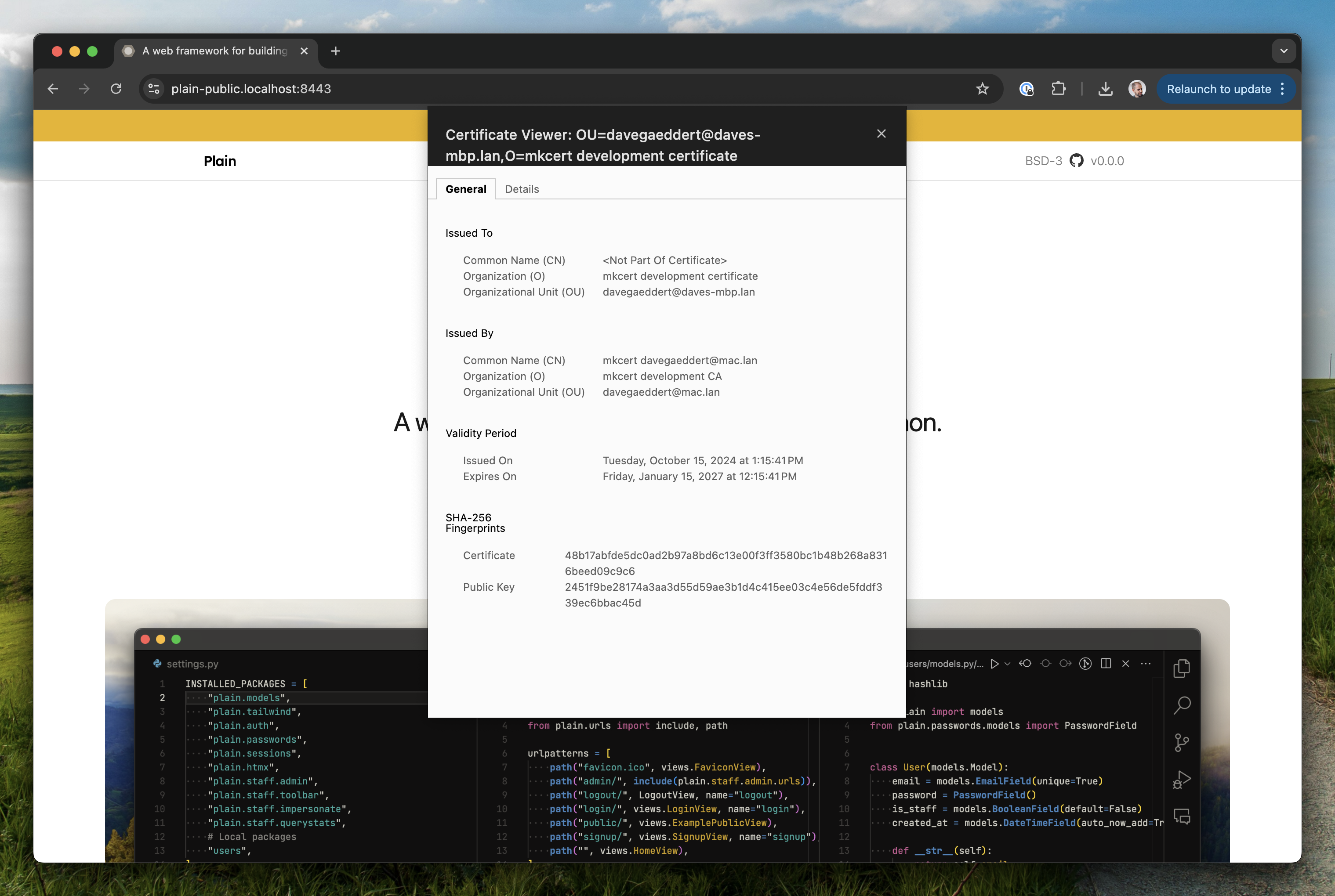
Task: Click the address bar URL field
Action: 515,89
